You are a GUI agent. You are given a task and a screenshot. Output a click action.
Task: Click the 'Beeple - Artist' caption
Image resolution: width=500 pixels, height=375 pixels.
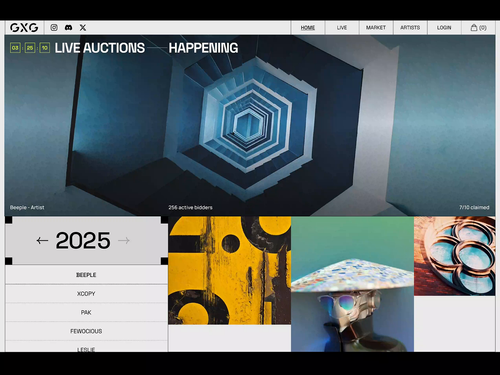click(x=27, y=207)
